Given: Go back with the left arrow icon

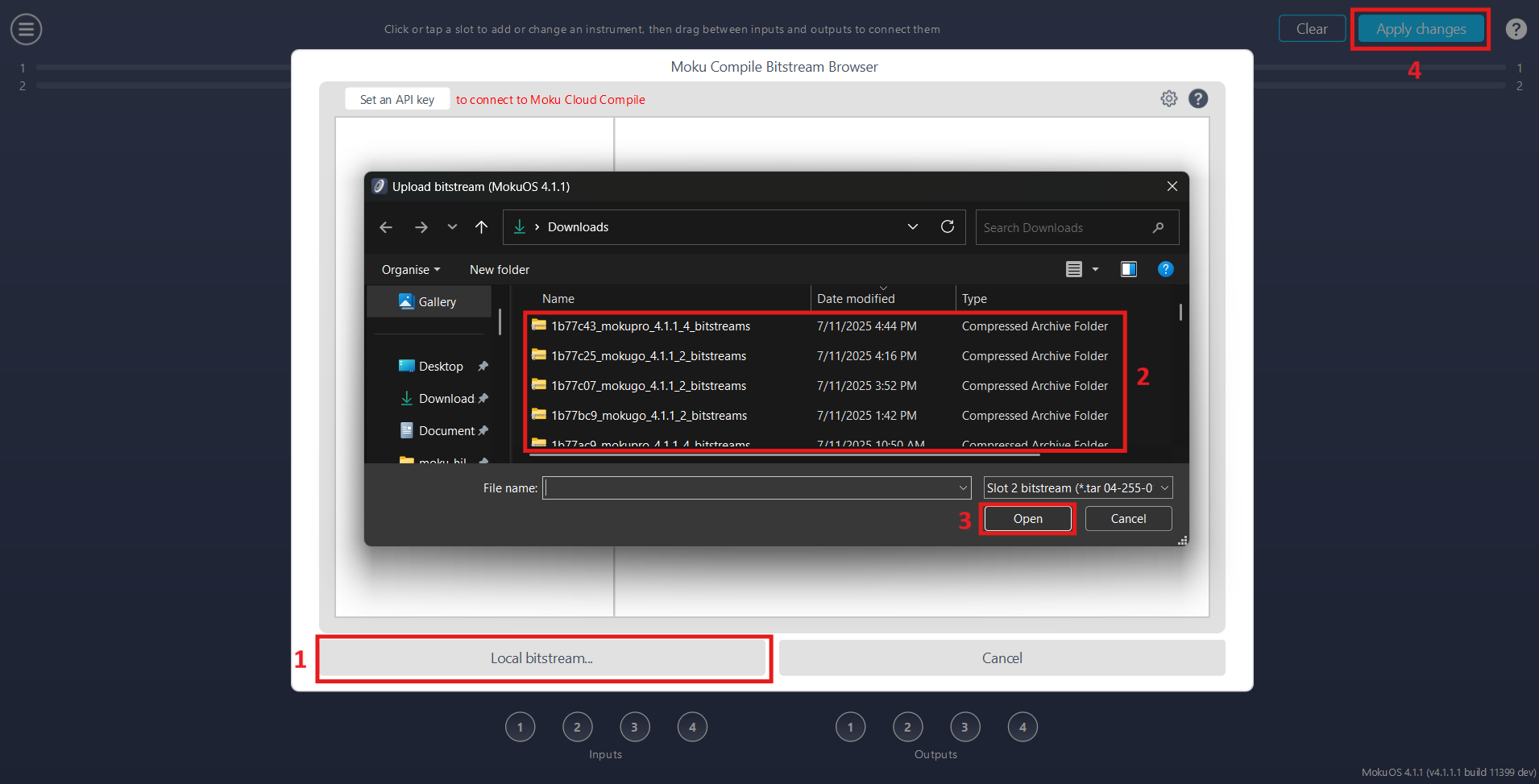Looking at the screenshot, I should point(386,227).
